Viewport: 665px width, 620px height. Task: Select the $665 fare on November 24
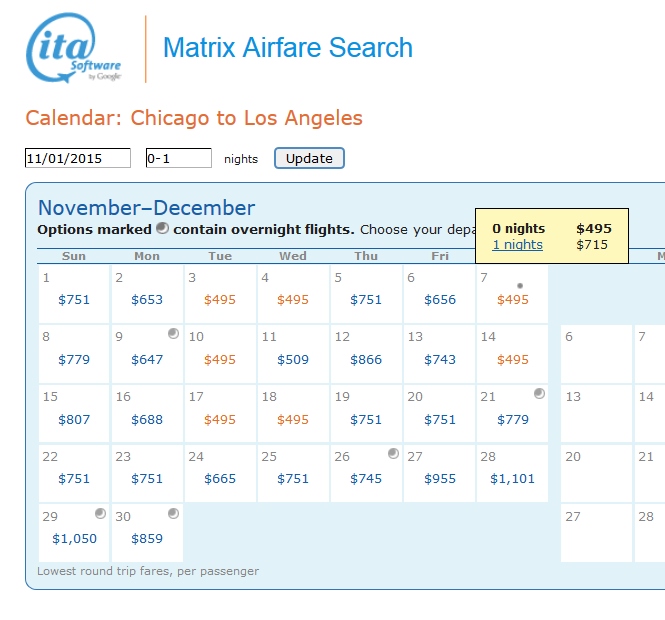[x=220, y=479]
